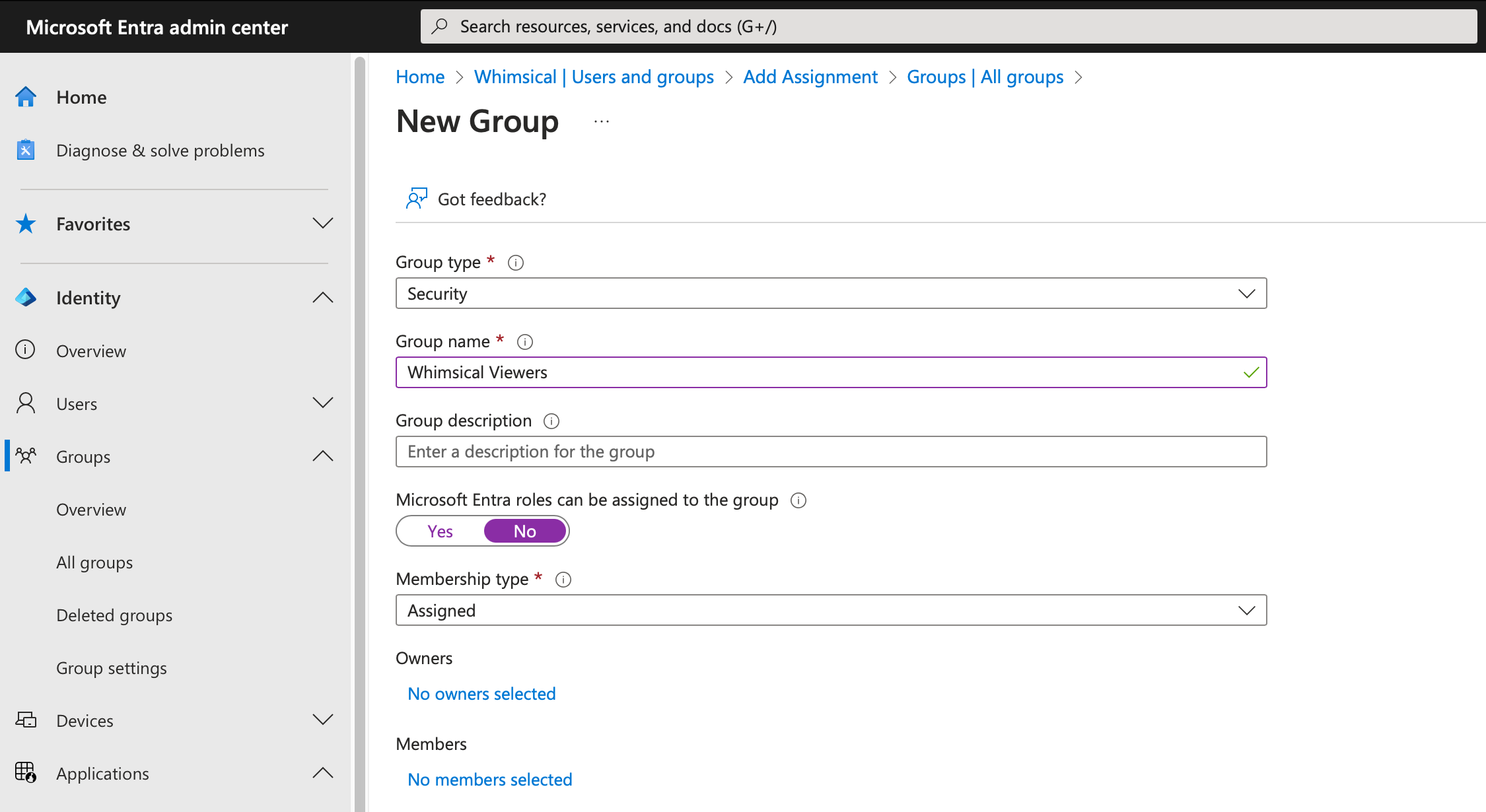Click the Group name info icon
This screenshot has width=1486, height=812.
(525, 342)
